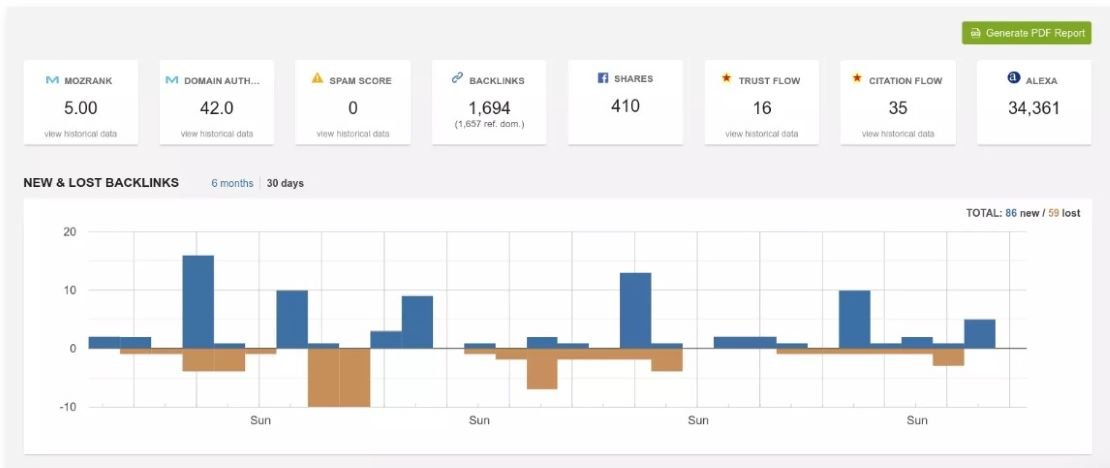Click the printer icon in Generate PDF Report
Screen dimensions: 1110x468
975,33
